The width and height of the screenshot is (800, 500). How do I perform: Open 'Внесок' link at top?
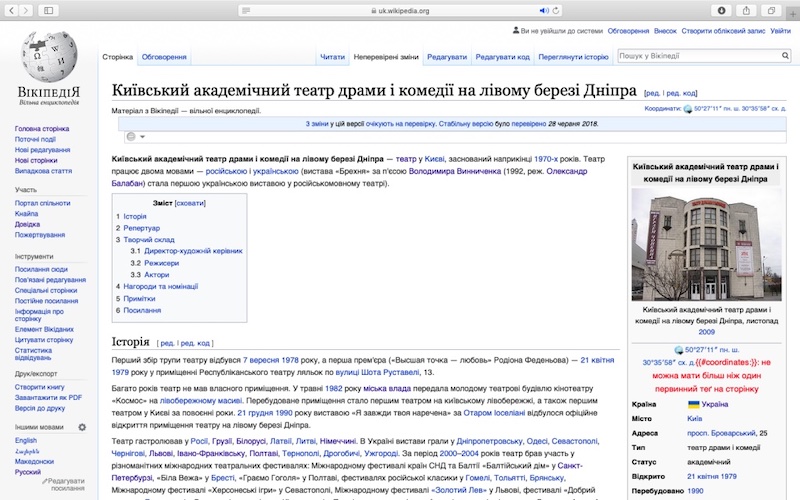(665, 31)
